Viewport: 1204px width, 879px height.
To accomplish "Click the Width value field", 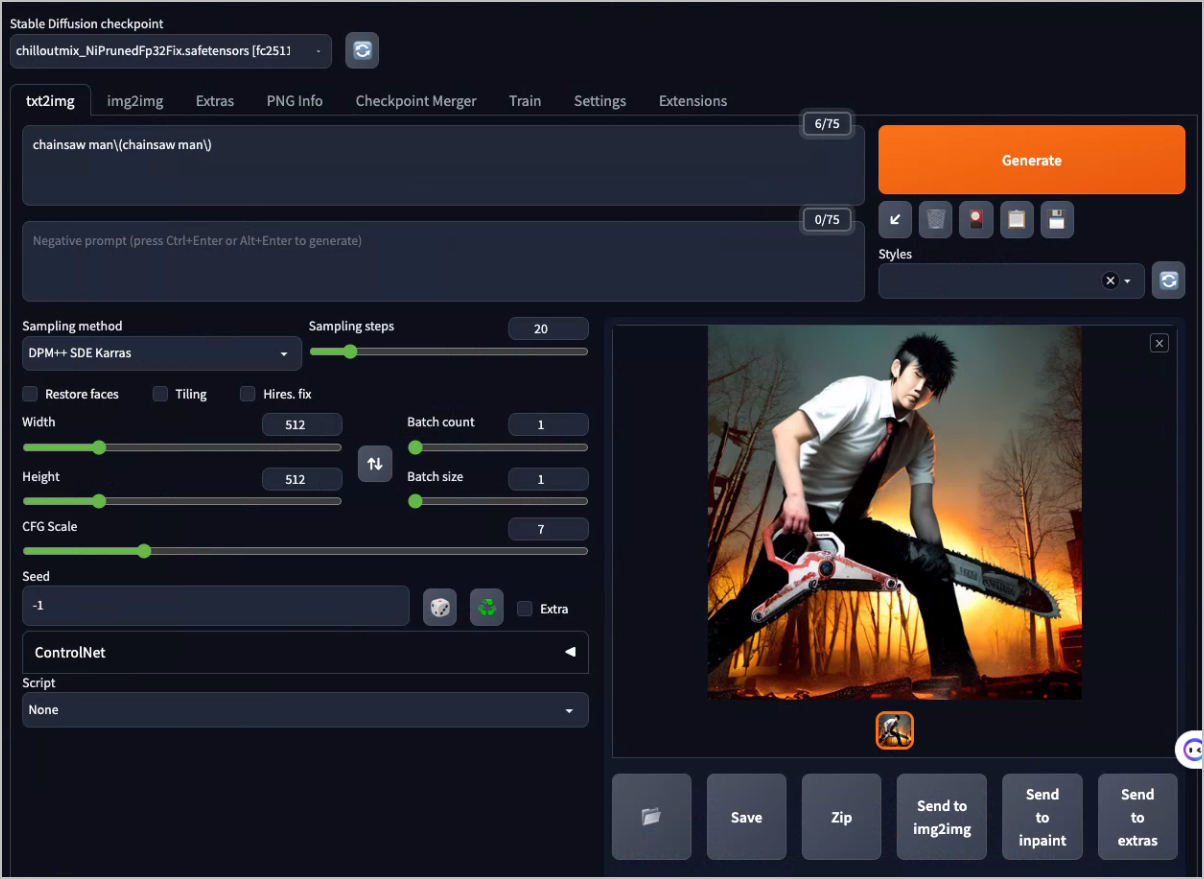I will pyautogui.click(x=302, y=425).
